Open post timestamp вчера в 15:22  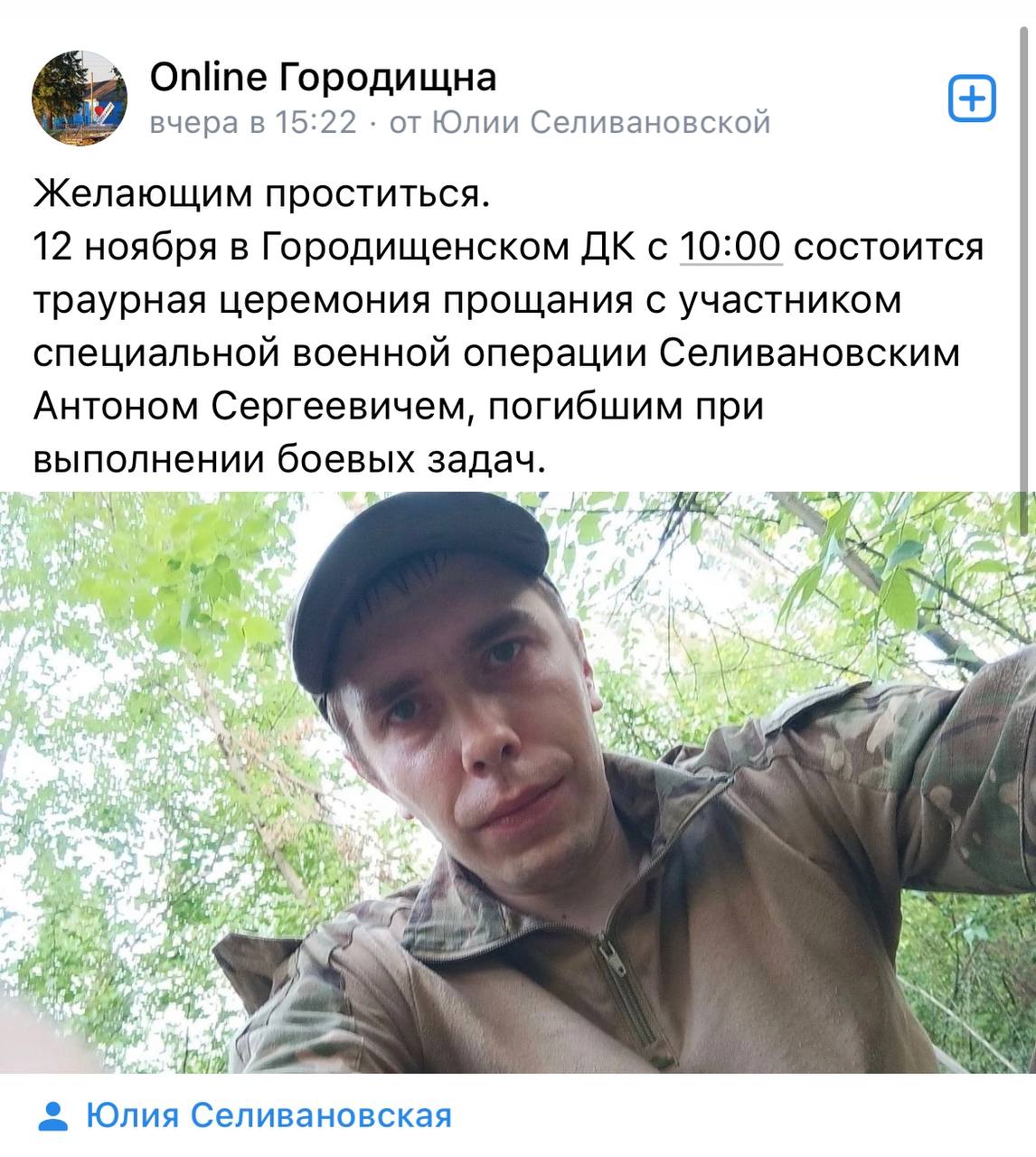[x=253, y=122]
